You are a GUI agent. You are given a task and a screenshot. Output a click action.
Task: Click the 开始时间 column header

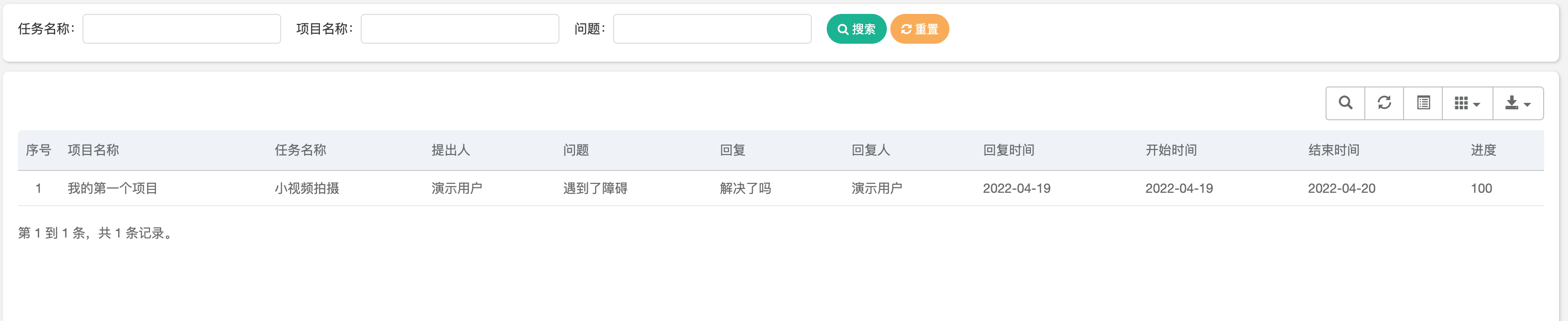tap(1171, 150)
